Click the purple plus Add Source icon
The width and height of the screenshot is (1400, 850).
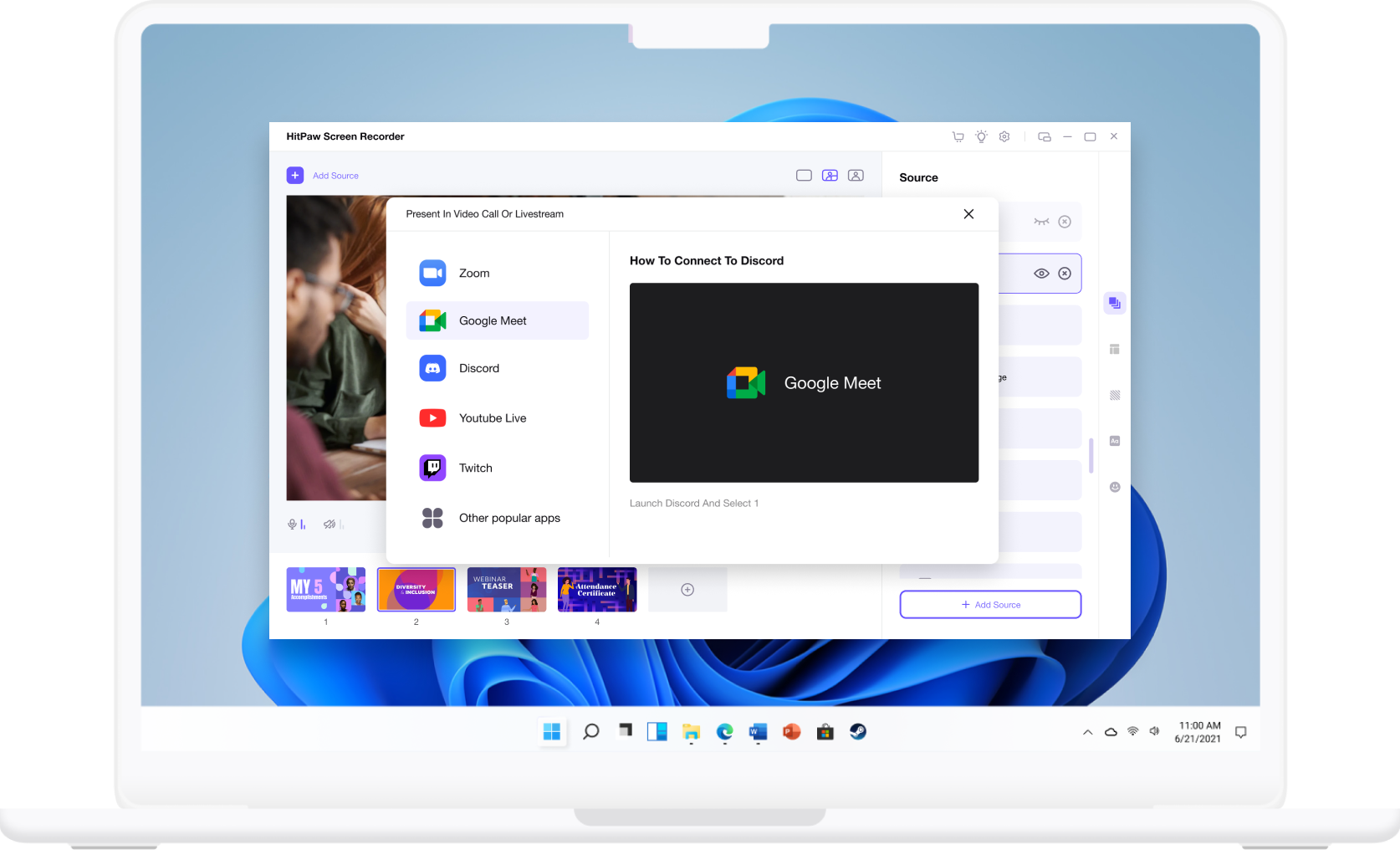click(295, 176)
